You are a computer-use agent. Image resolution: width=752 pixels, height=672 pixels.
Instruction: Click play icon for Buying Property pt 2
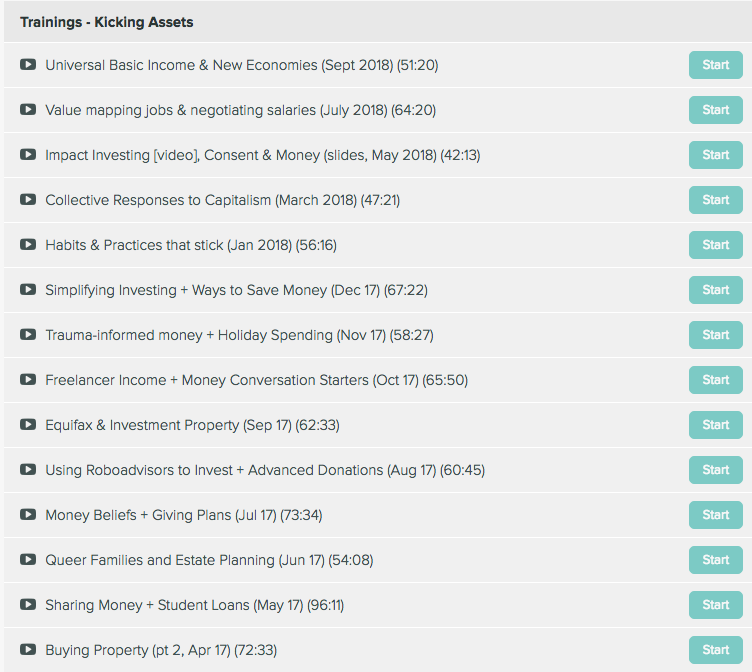(28, 650)
